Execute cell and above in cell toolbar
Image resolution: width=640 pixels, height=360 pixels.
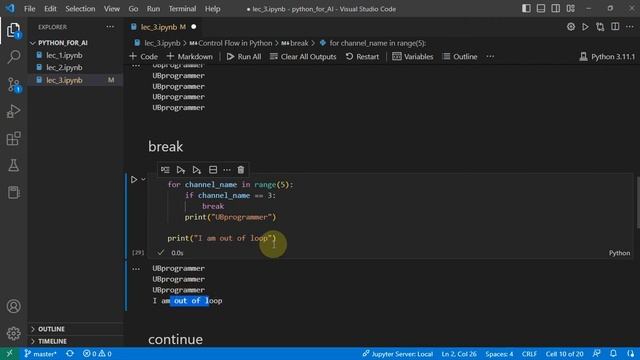(x=181, y=170)
